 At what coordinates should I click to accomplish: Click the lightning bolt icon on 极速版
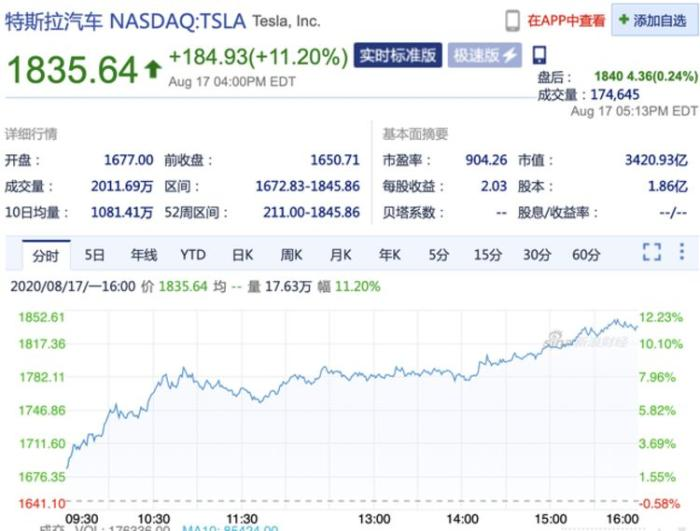tap(509, 55)
